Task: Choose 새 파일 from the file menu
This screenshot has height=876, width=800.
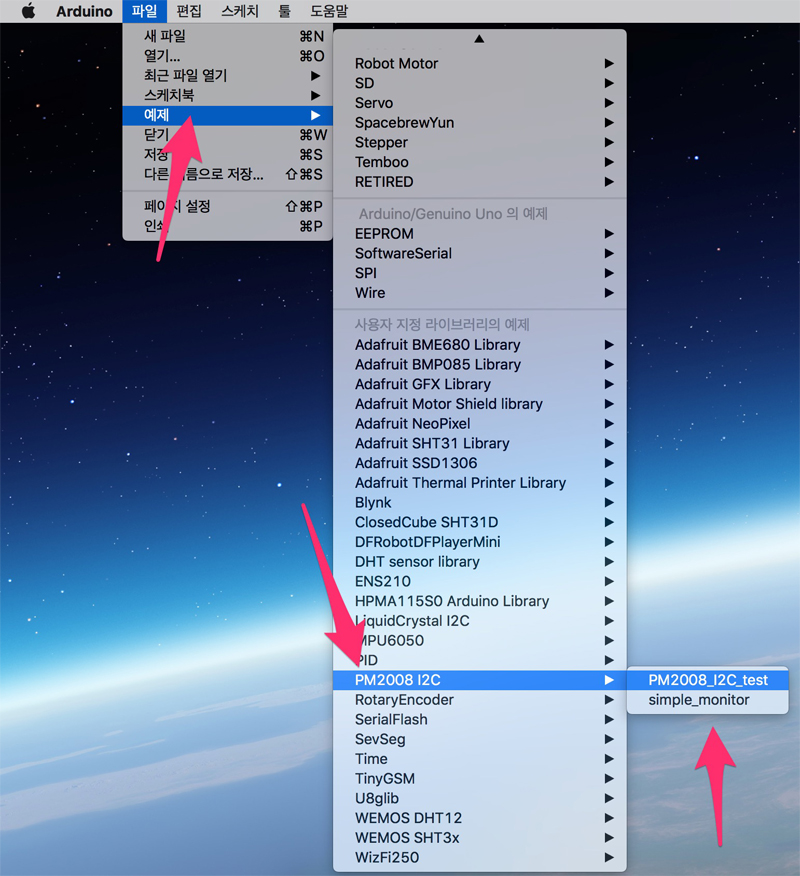Action: point(227,36)
